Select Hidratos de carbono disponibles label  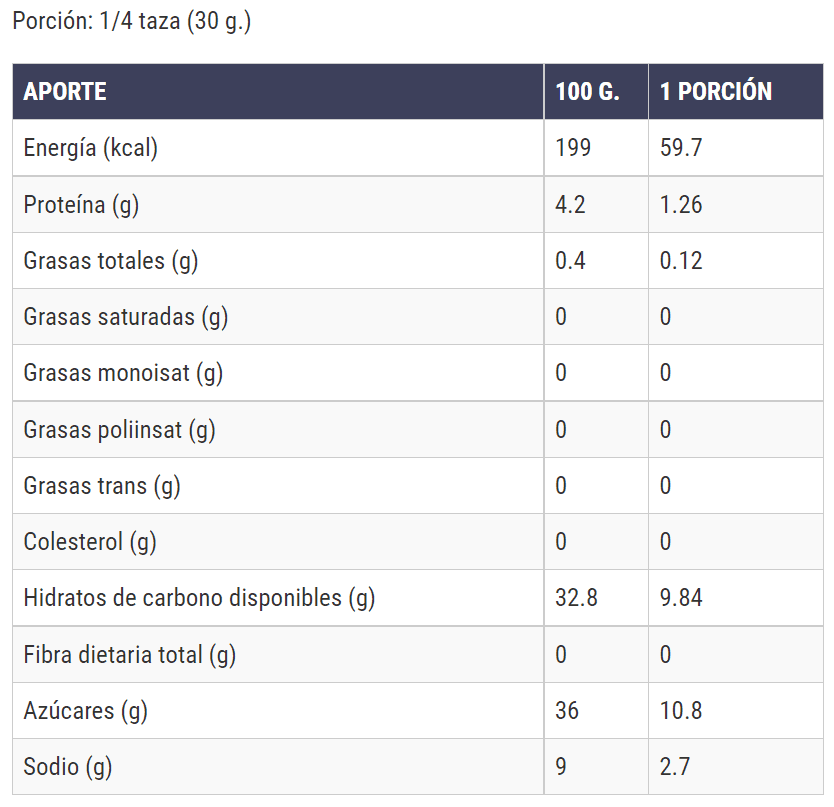199,598
